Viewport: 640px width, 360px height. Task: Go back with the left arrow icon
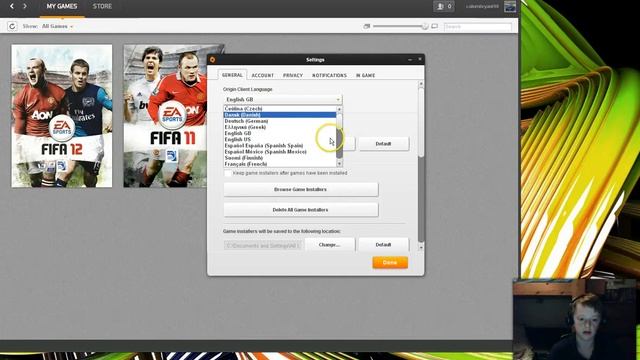point(12,6)
